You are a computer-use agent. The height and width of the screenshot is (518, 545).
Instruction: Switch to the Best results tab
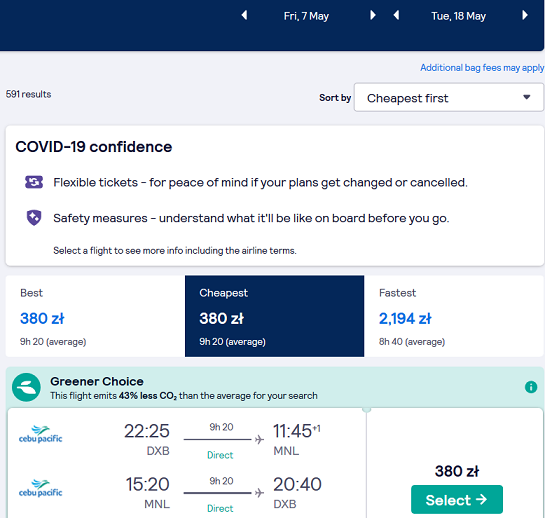(95, 316)
